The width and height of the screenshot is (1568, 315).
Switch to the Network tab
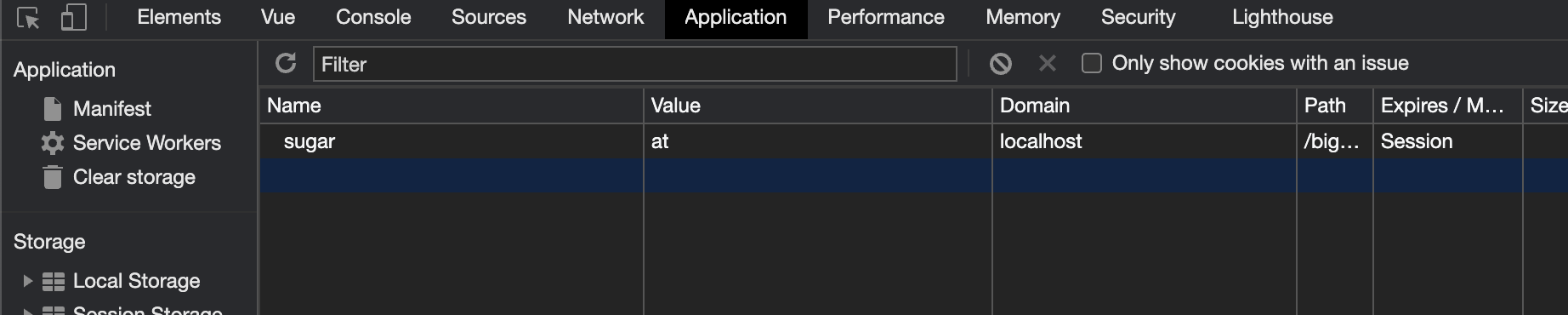(x=605, y=17)
